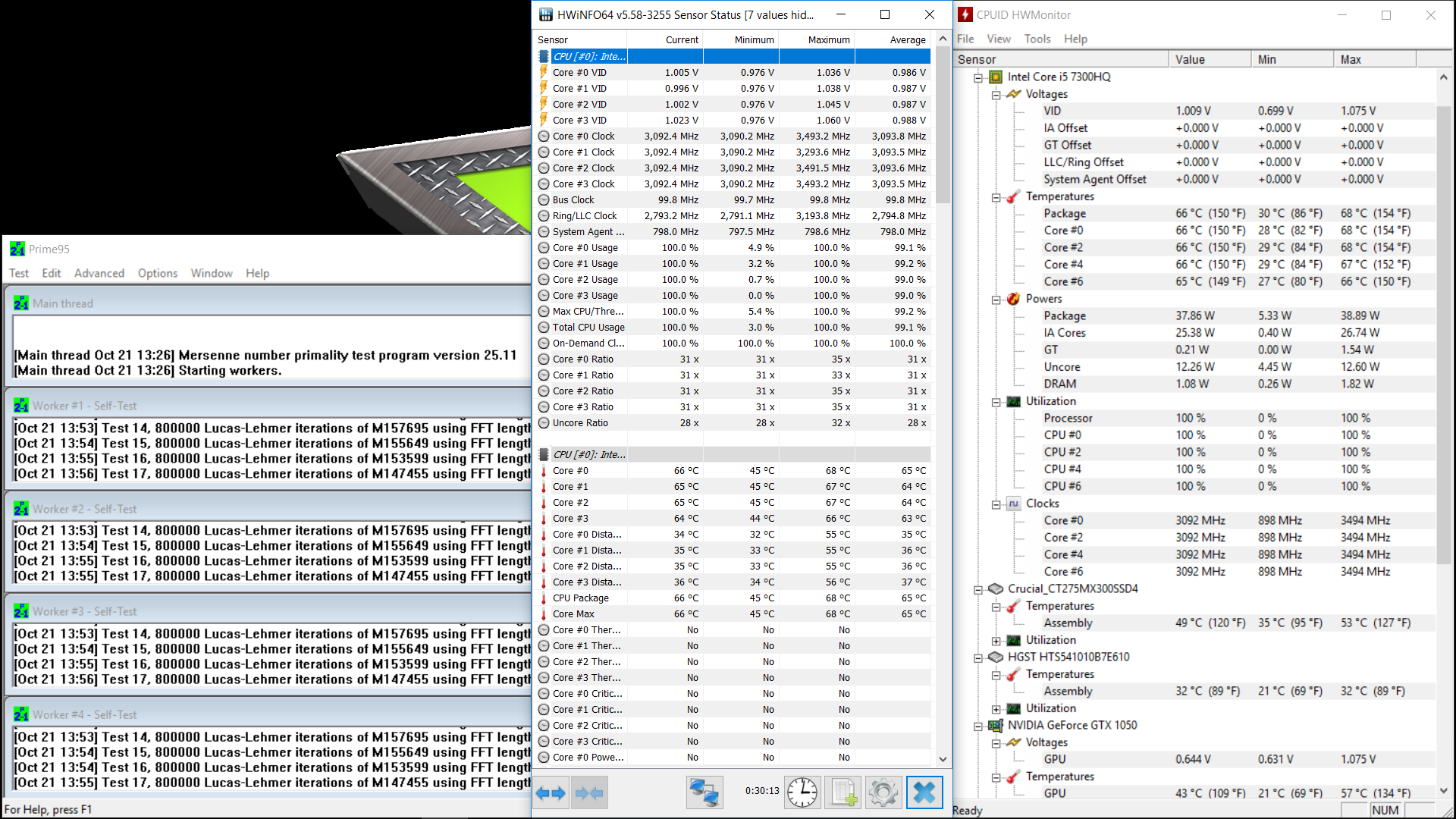The image size is (1456, 819).
Task: Collapse the NVIDIA GeForce GTX 1050 tree node
Action: pos(978,726)
